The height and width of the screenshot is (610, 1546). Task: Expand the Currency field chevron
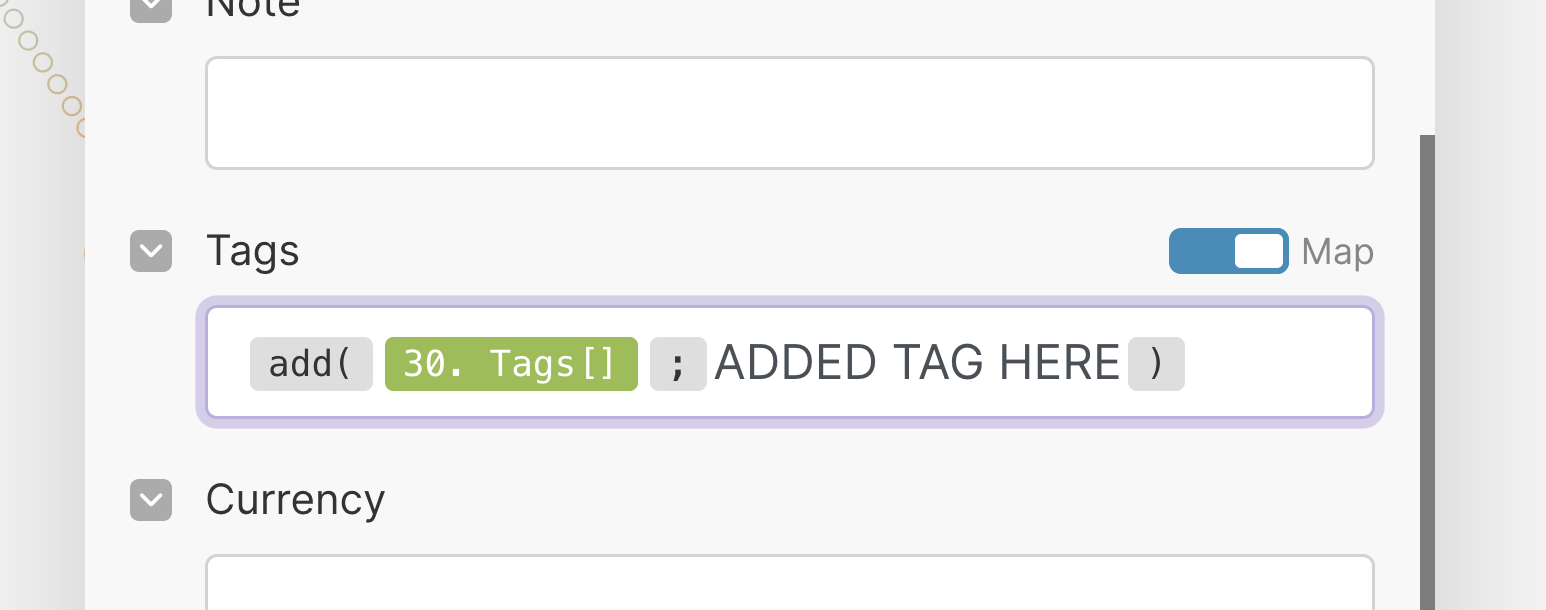[151, 500]
